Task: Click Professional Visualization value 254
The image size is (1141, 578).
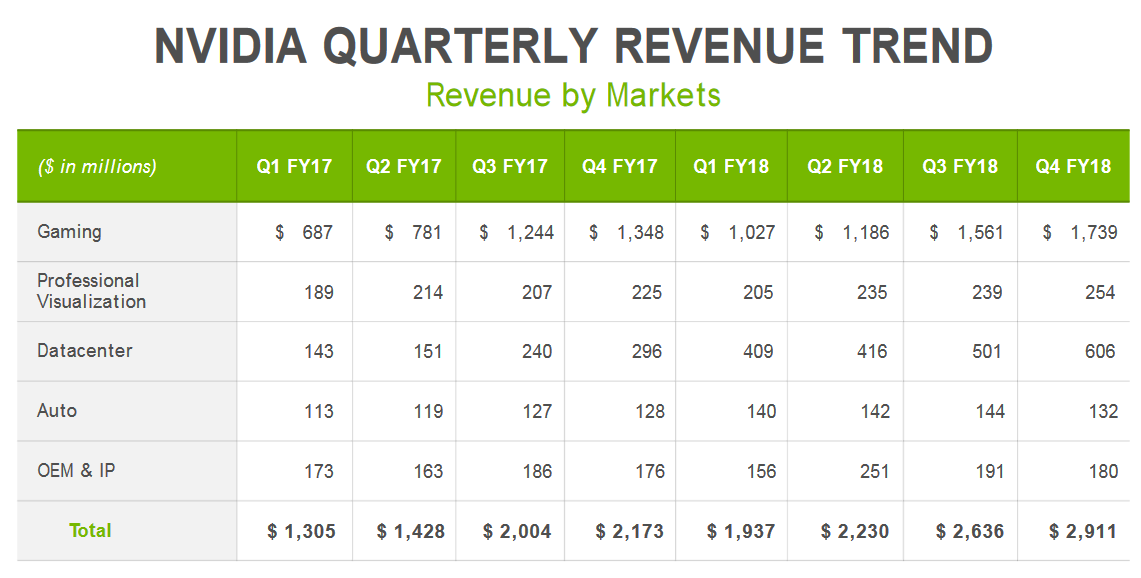Action: coord(1100,293)
